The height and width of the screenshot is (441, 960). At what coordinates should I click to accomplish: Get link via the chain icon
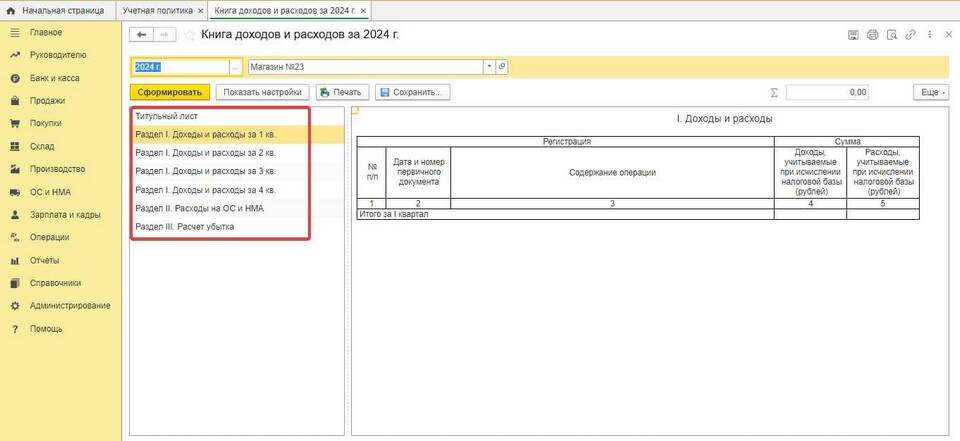tap(910, 35)
